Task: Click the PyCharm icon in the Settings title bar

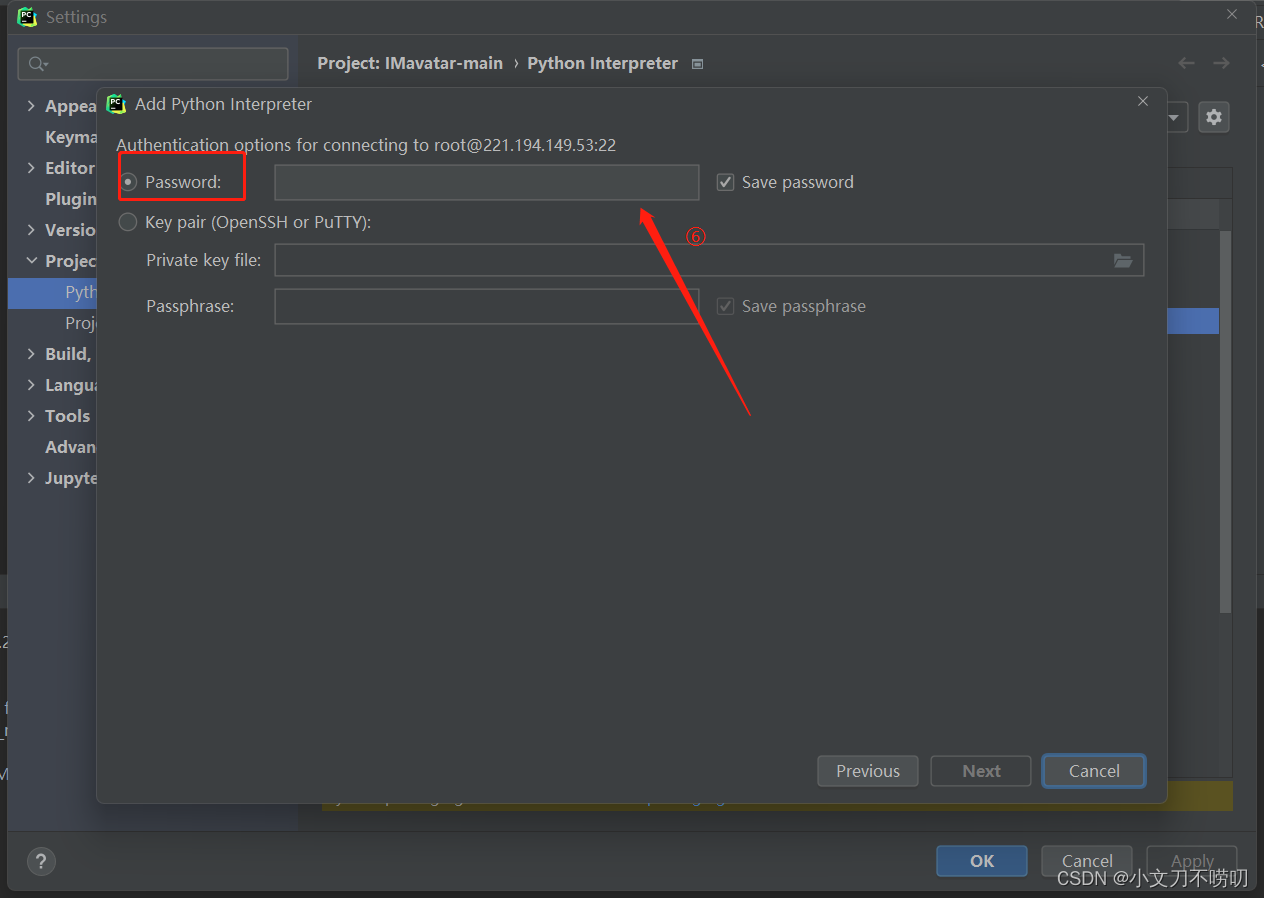Action: (x=27, y=16)
